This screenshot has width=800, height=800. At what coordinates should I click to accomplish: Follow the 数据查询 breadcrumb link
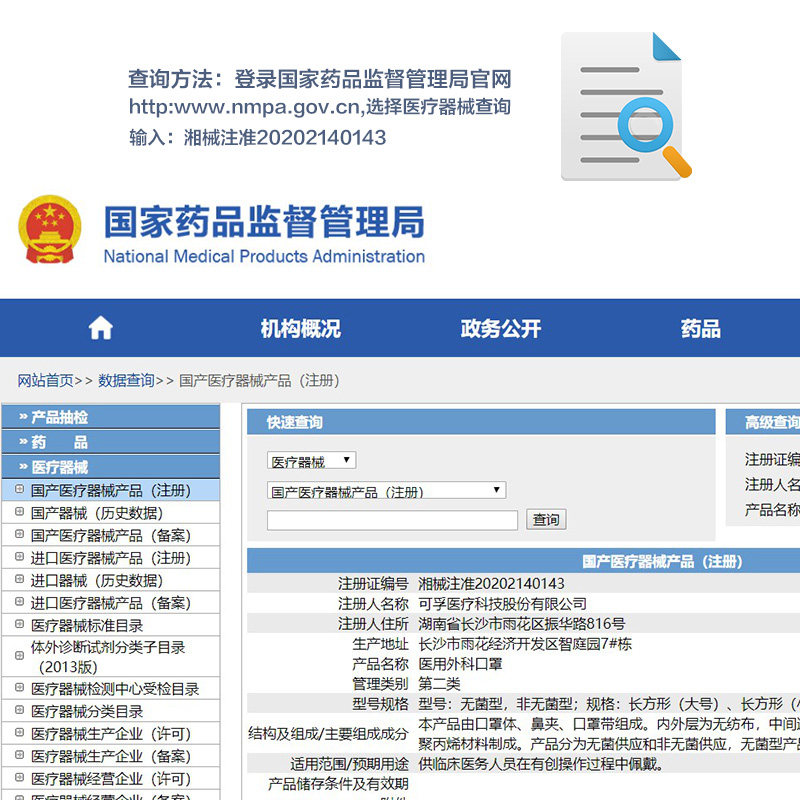(126, 380)
